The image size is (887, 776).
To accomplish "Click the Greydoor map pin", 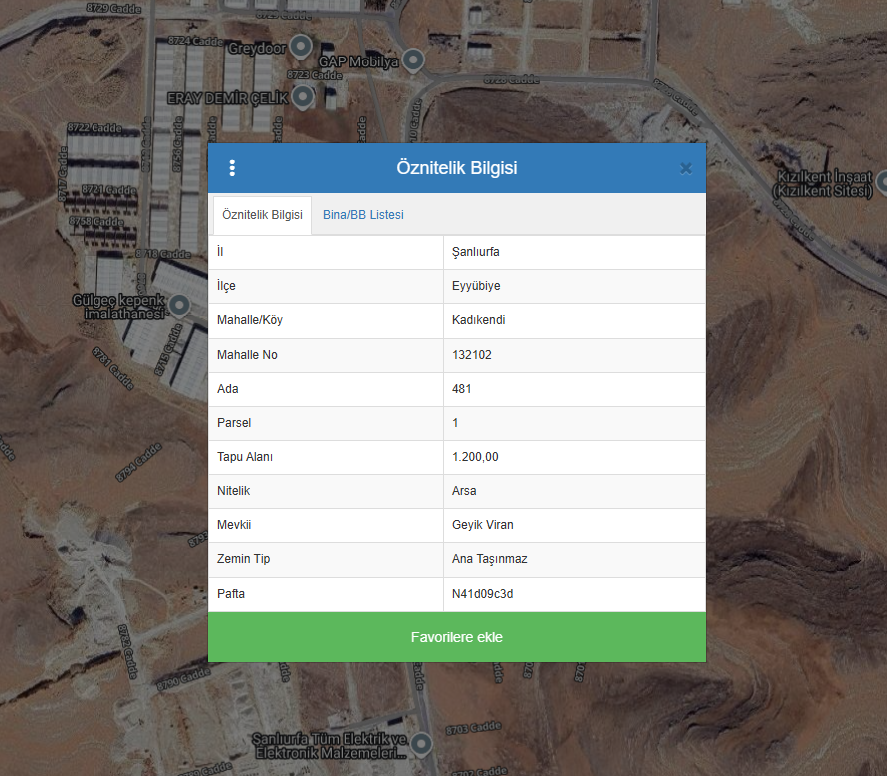I will pyautogui.click(x=302, y=48).
